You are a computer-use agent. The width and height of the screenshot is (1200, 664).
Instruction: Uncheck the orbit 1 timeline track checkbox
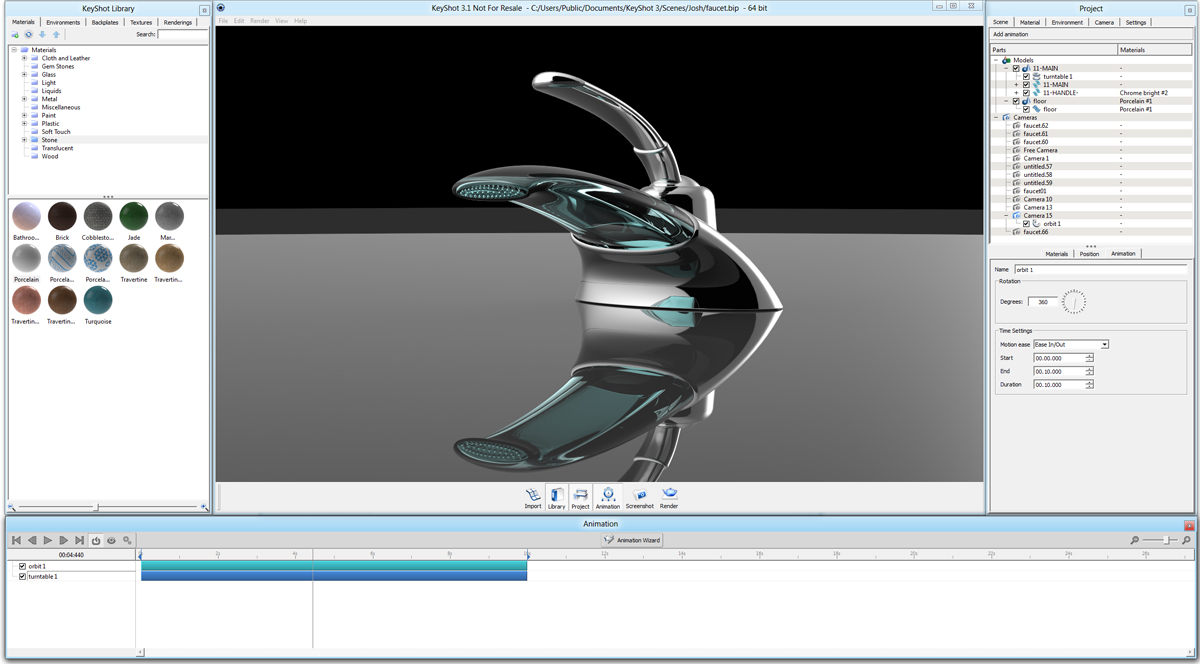click(x=23, y=566)
